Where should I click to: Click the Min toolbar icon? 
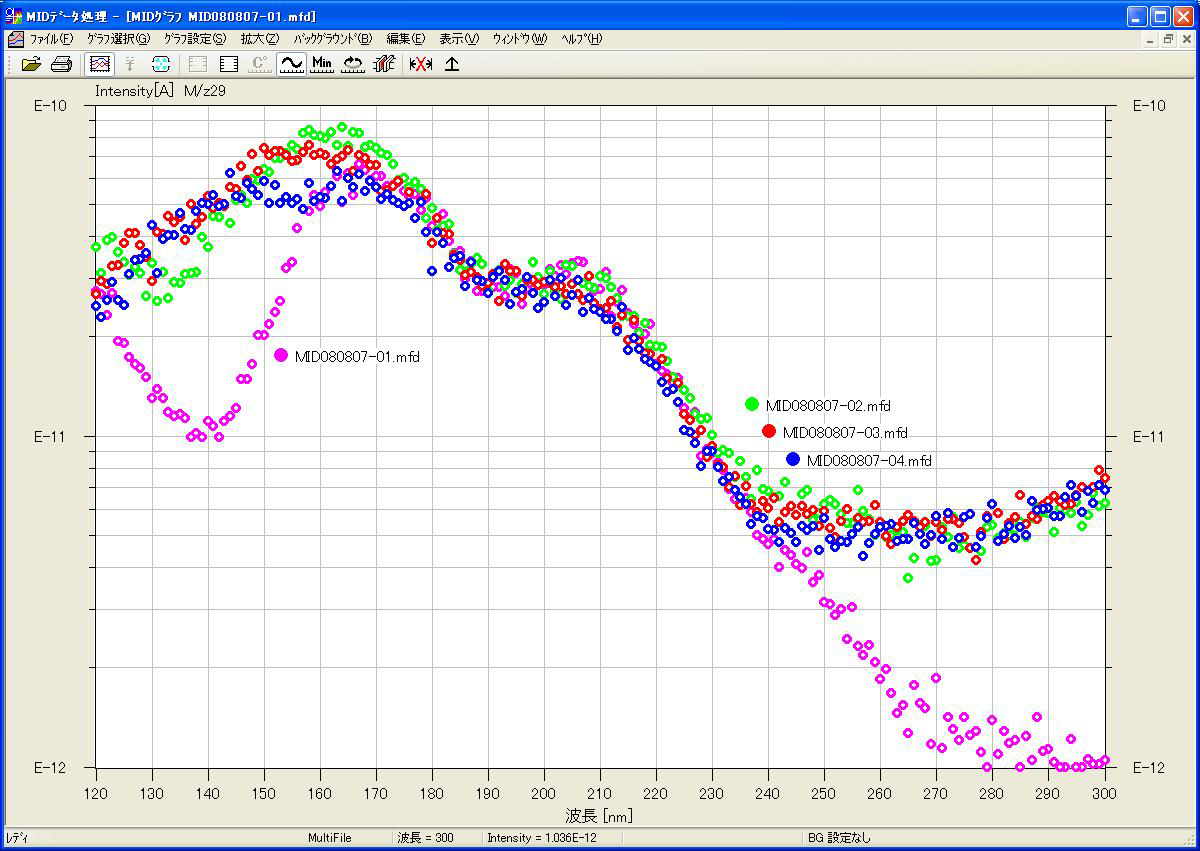point(322,64)
